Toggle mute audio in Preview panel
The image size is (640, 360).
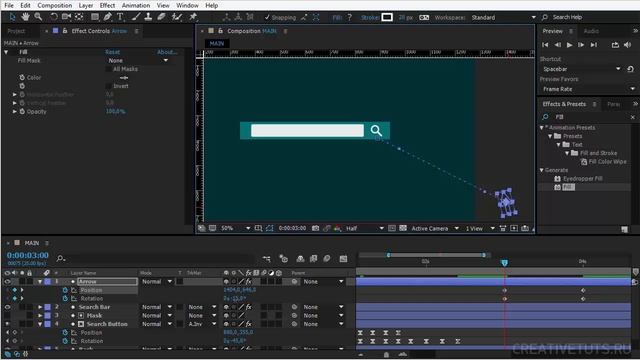pyautogui.click(x=627, y=45)
